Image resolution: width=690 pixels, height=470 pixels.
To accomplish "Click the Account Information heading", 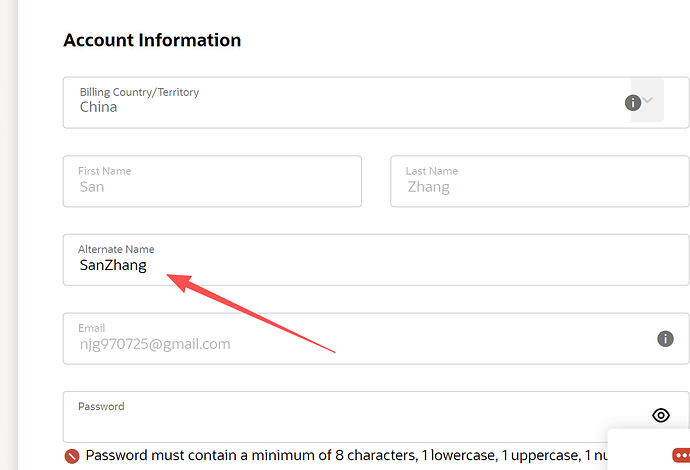I will click(152, 40).
